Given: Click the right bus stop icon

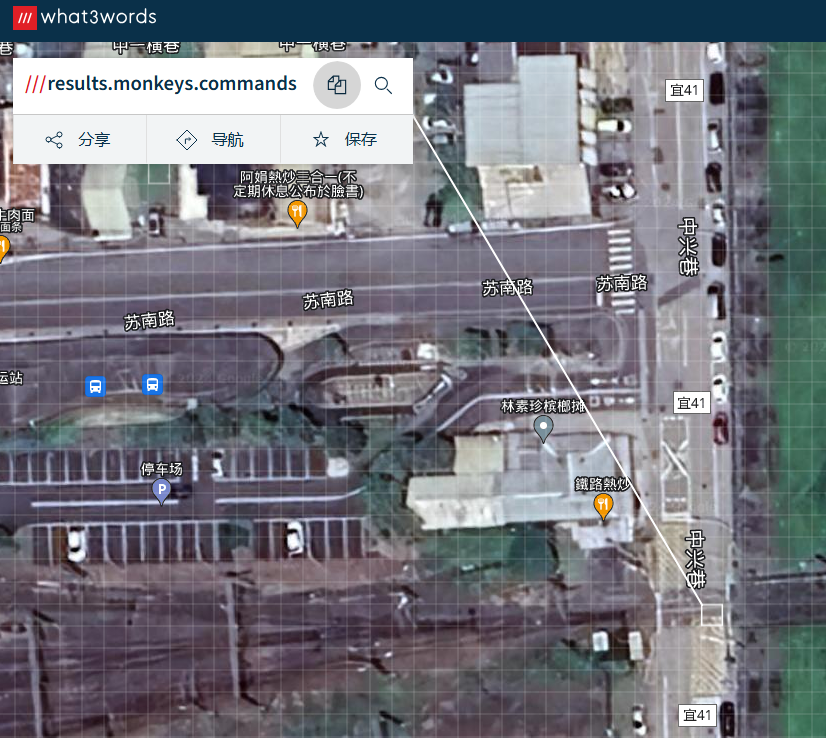Looking at the screenshot, I should coord(152,385).
